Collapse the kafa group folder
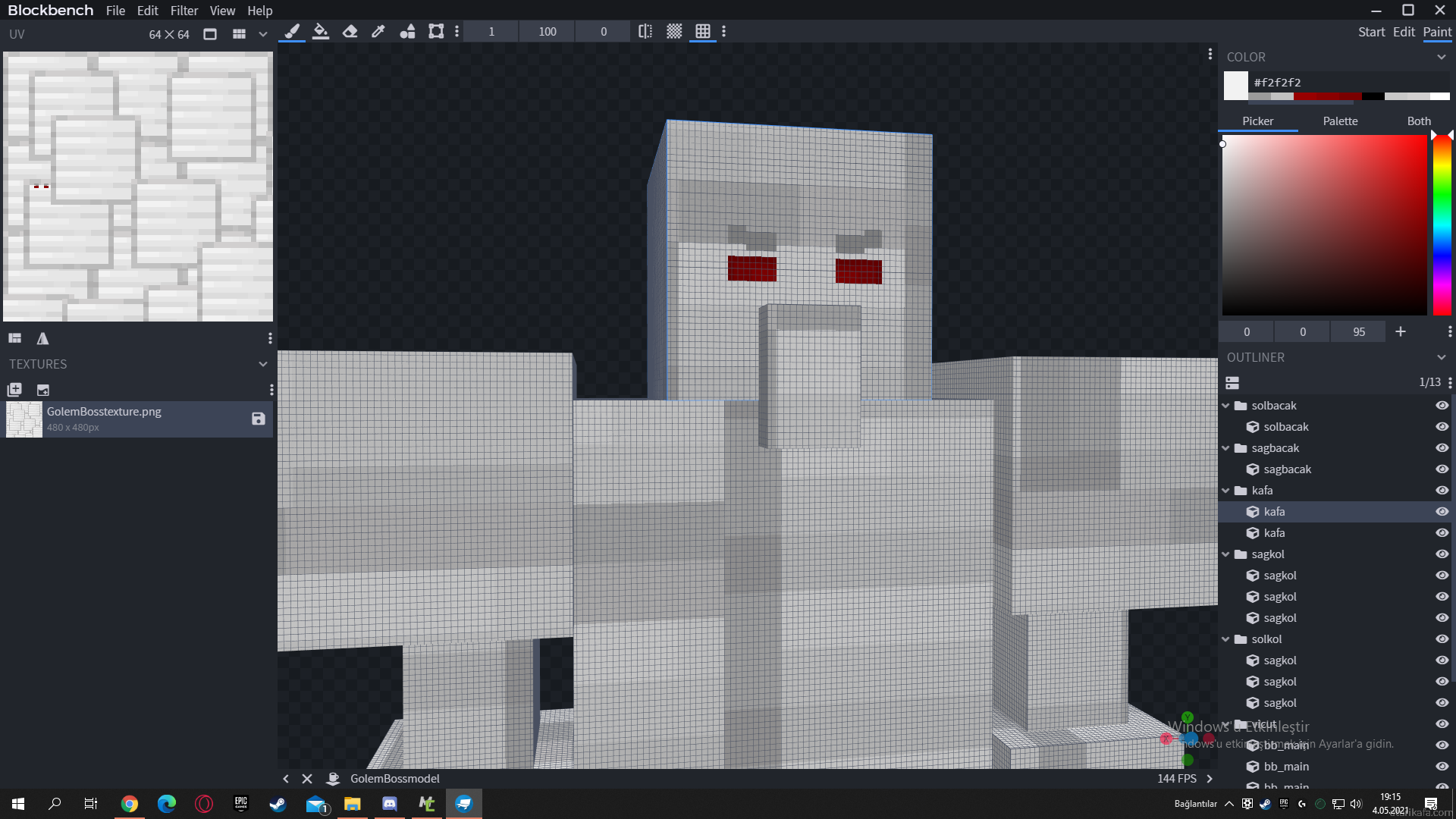 (x=1225, y=491)
